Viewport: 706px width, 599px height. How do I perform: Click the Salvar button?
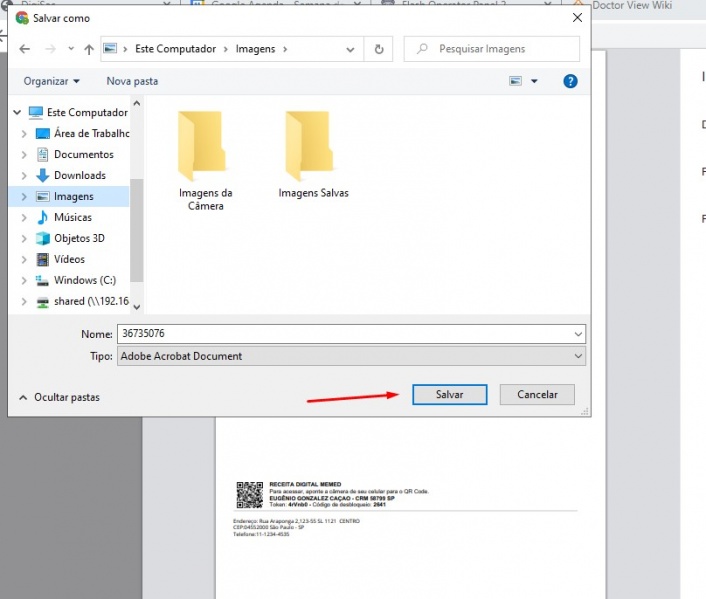449,395
